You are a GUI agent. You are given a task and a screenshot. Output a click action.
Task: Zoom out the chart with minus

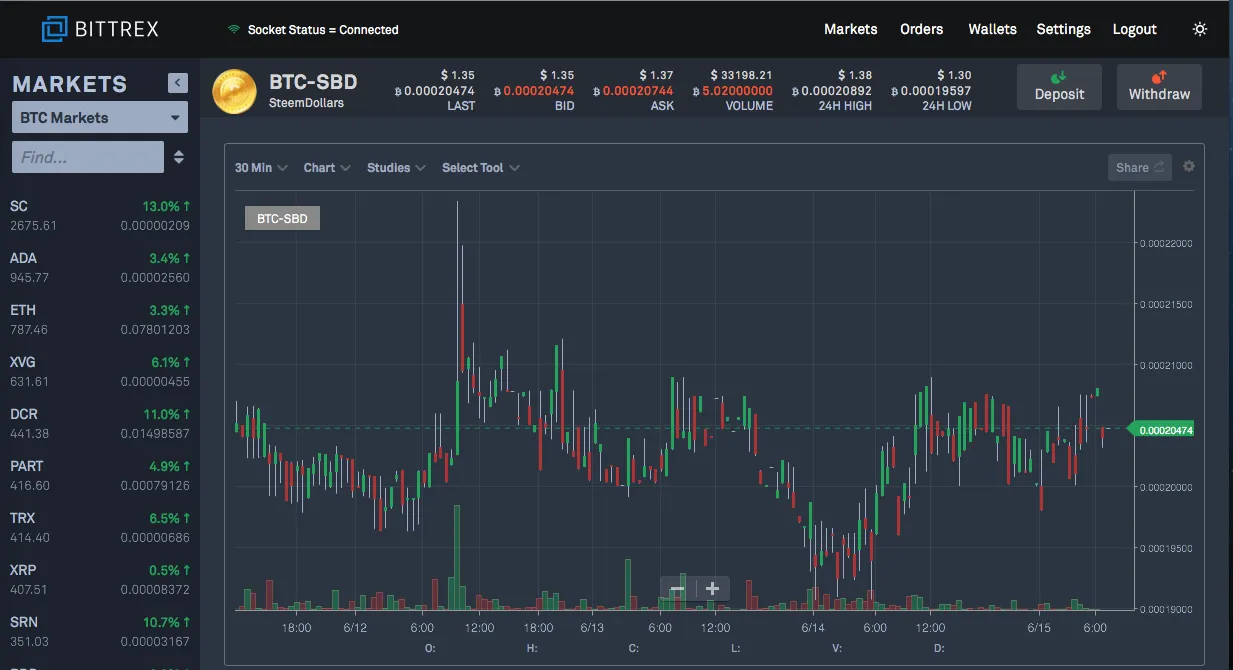(677, 588)
